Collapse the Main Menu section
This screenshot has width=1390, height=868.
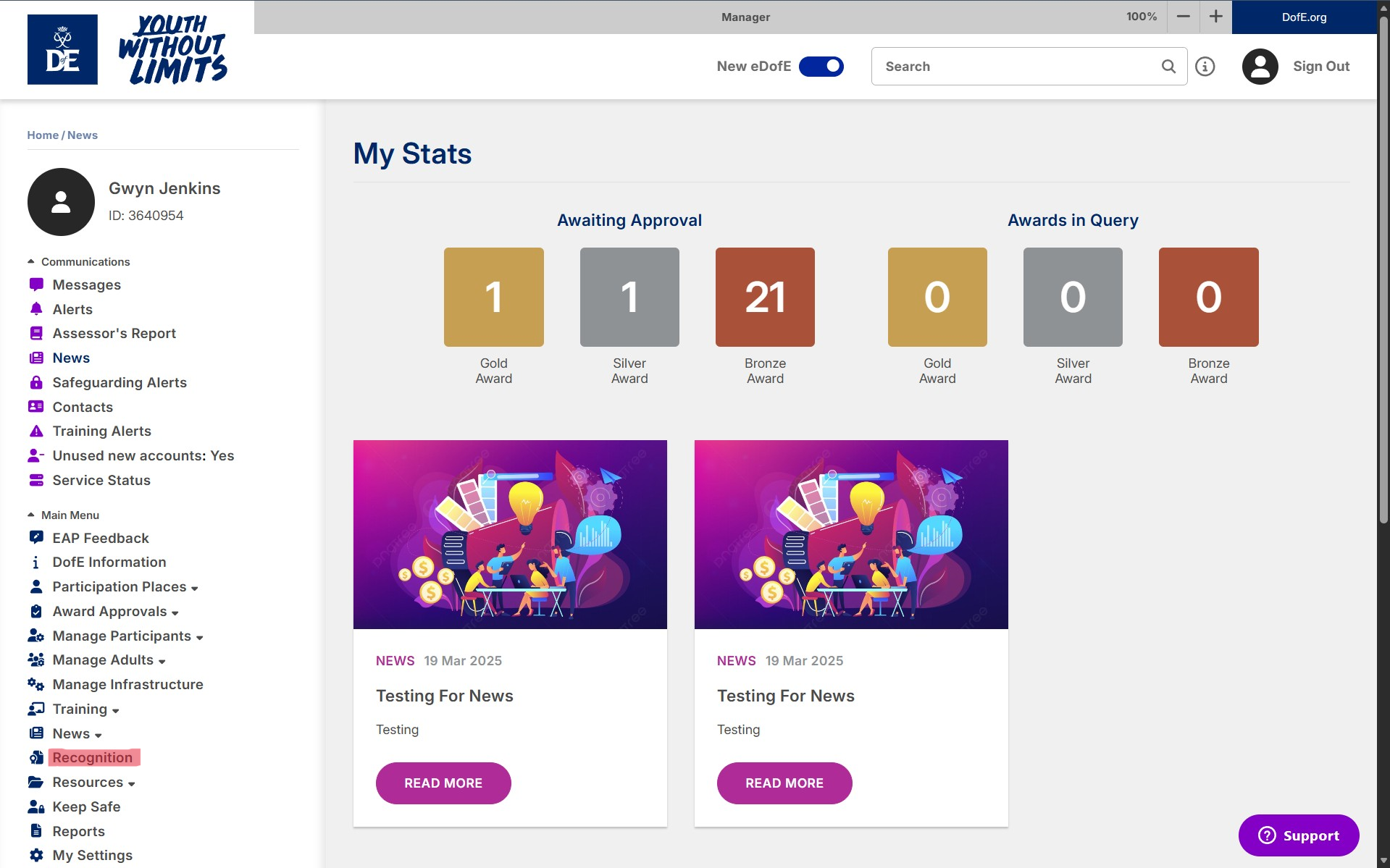coord(31,515)
